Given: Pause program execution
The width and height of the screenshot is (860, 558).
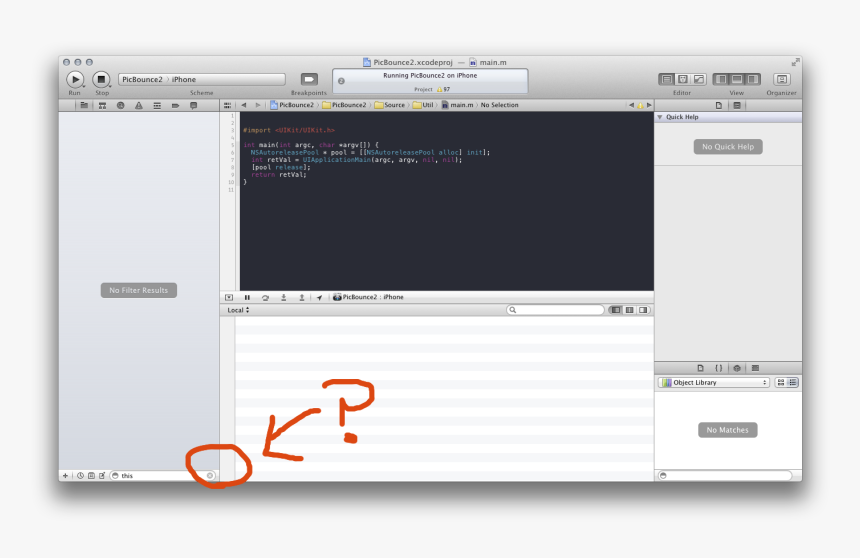Looking at the screenshot, I should (247, 297).
